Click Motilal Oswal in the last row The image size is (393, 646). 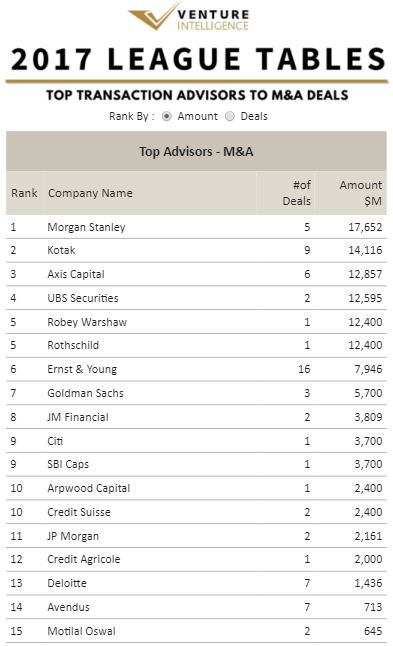81,631
